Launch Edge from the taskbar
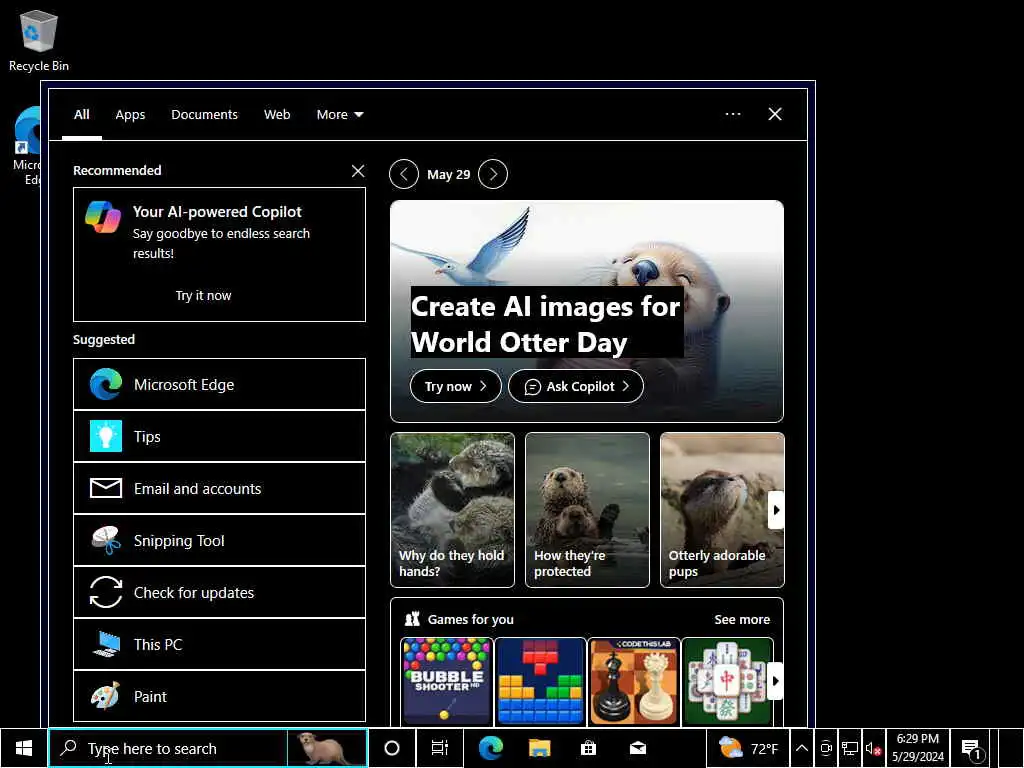 [490, 748]
